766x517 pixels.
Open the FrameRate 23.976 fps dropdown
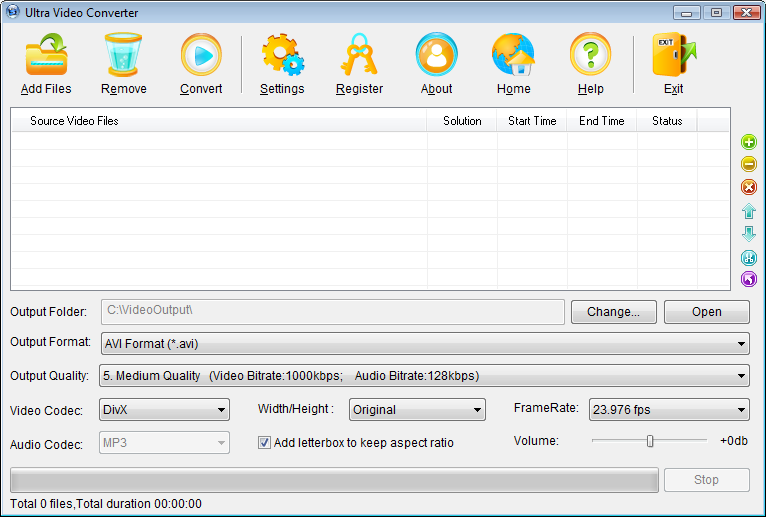669,409
